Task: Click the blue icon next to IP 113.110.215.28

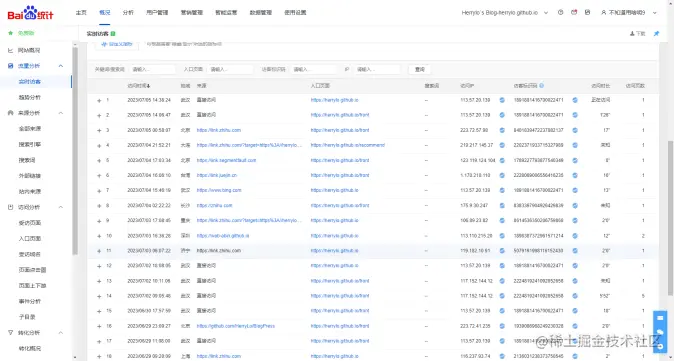Action: (502, 236)
